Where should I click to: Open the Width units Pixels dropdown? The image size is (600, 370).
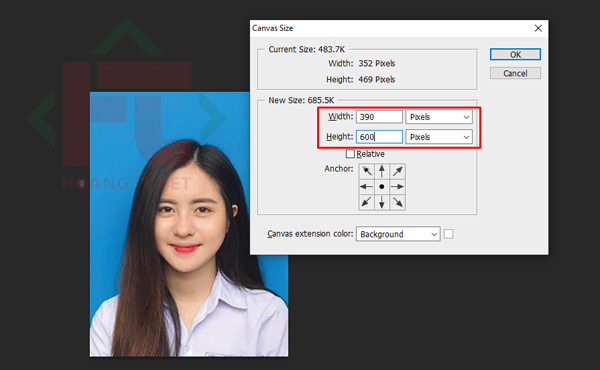click(439, 117)
